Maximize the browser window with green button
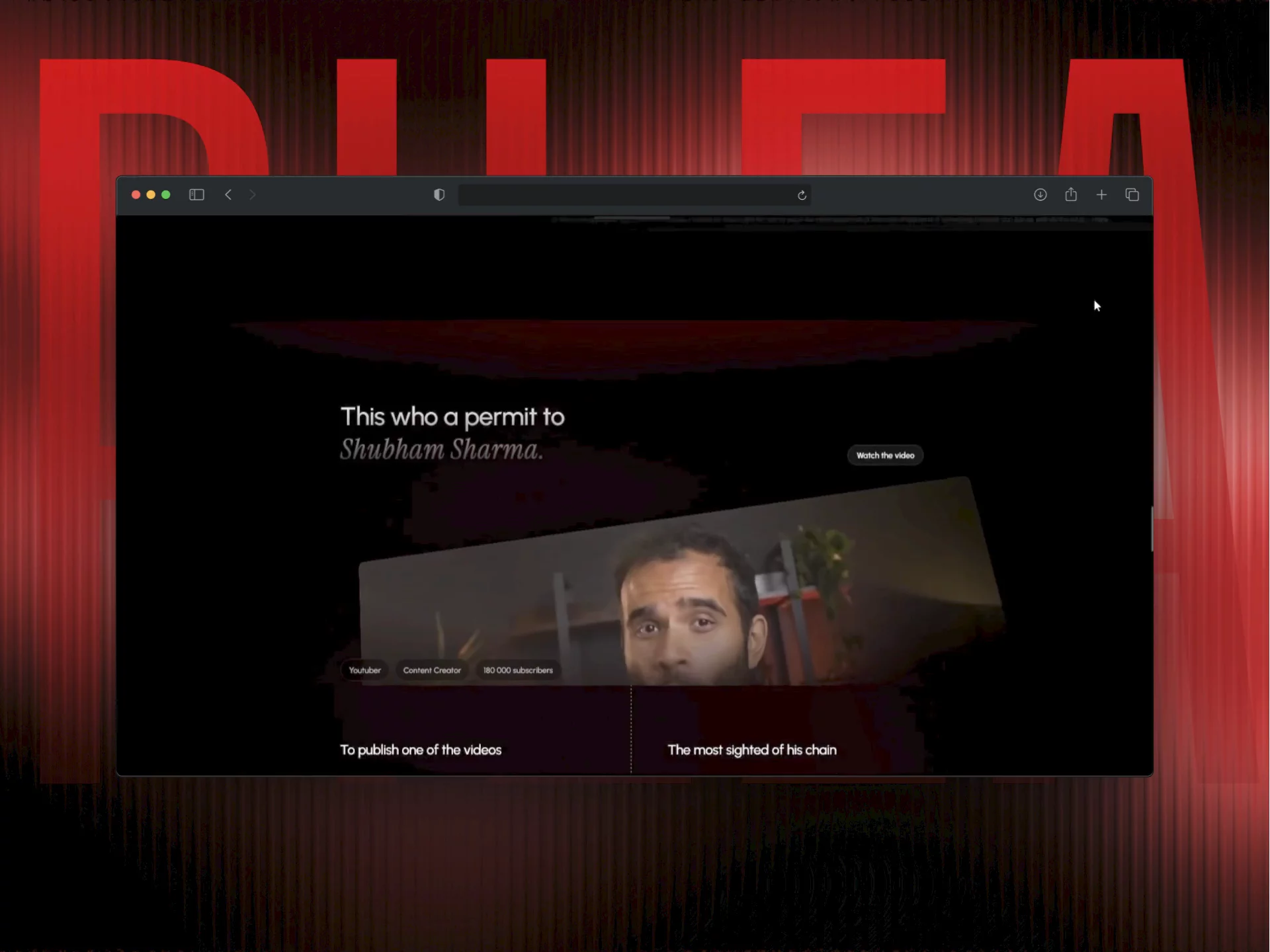1270x952 pixels. click(x=166, y=194)
